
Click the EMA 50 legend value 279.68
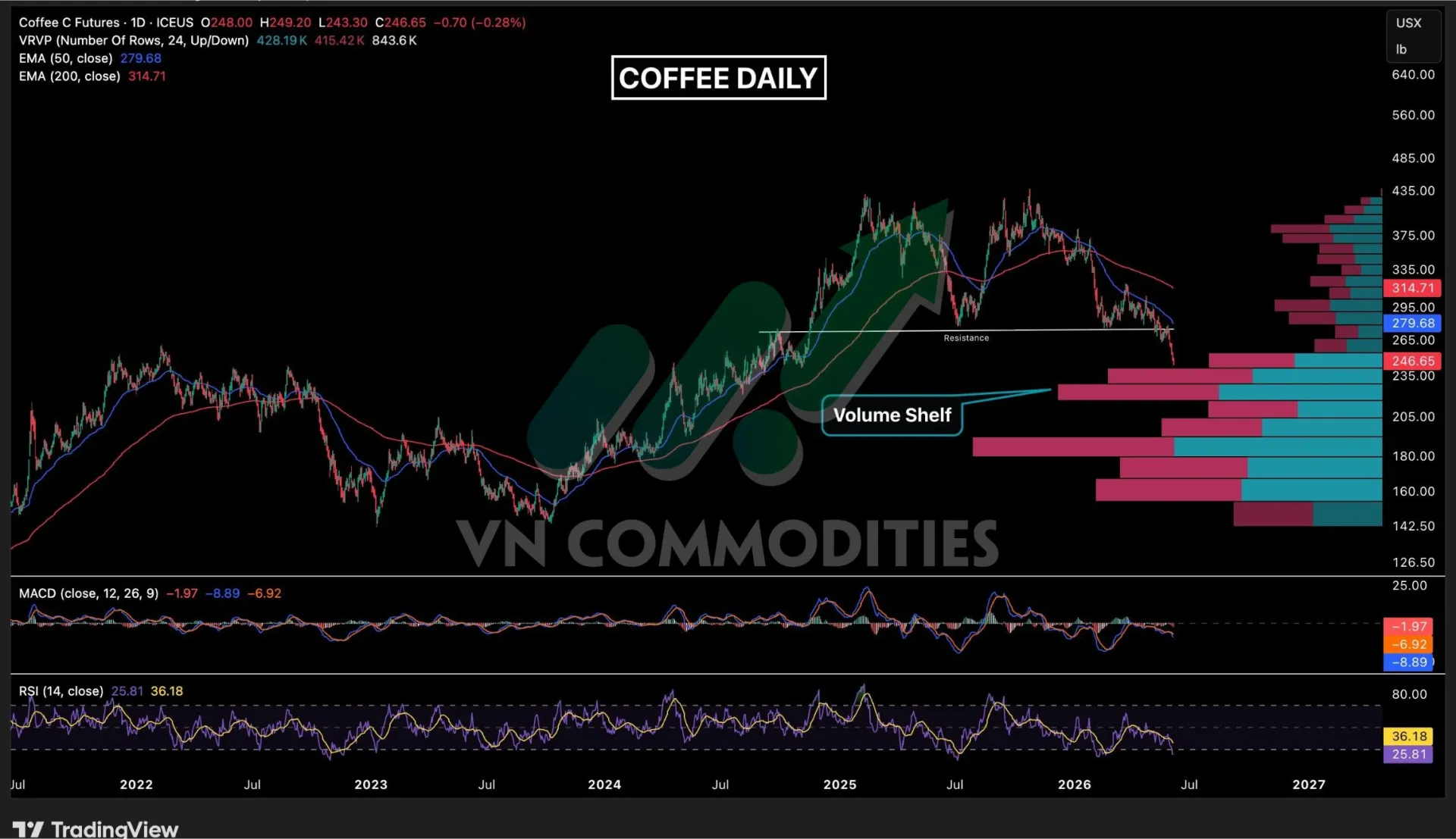(140, 58)
